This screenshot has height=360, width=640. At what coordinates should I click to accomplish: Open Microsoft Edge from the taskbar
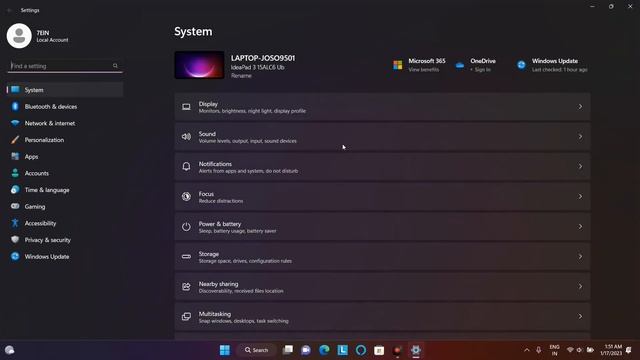(324, 350)
